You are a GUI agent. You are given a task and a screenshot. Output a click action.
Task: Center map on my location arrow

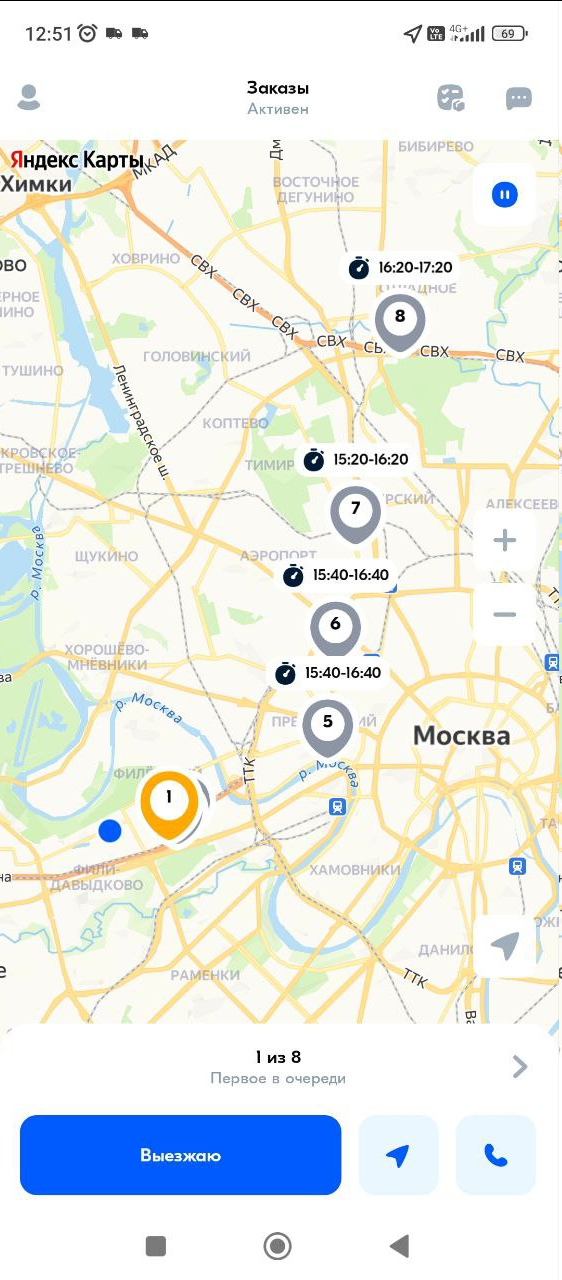click(505, 946)
